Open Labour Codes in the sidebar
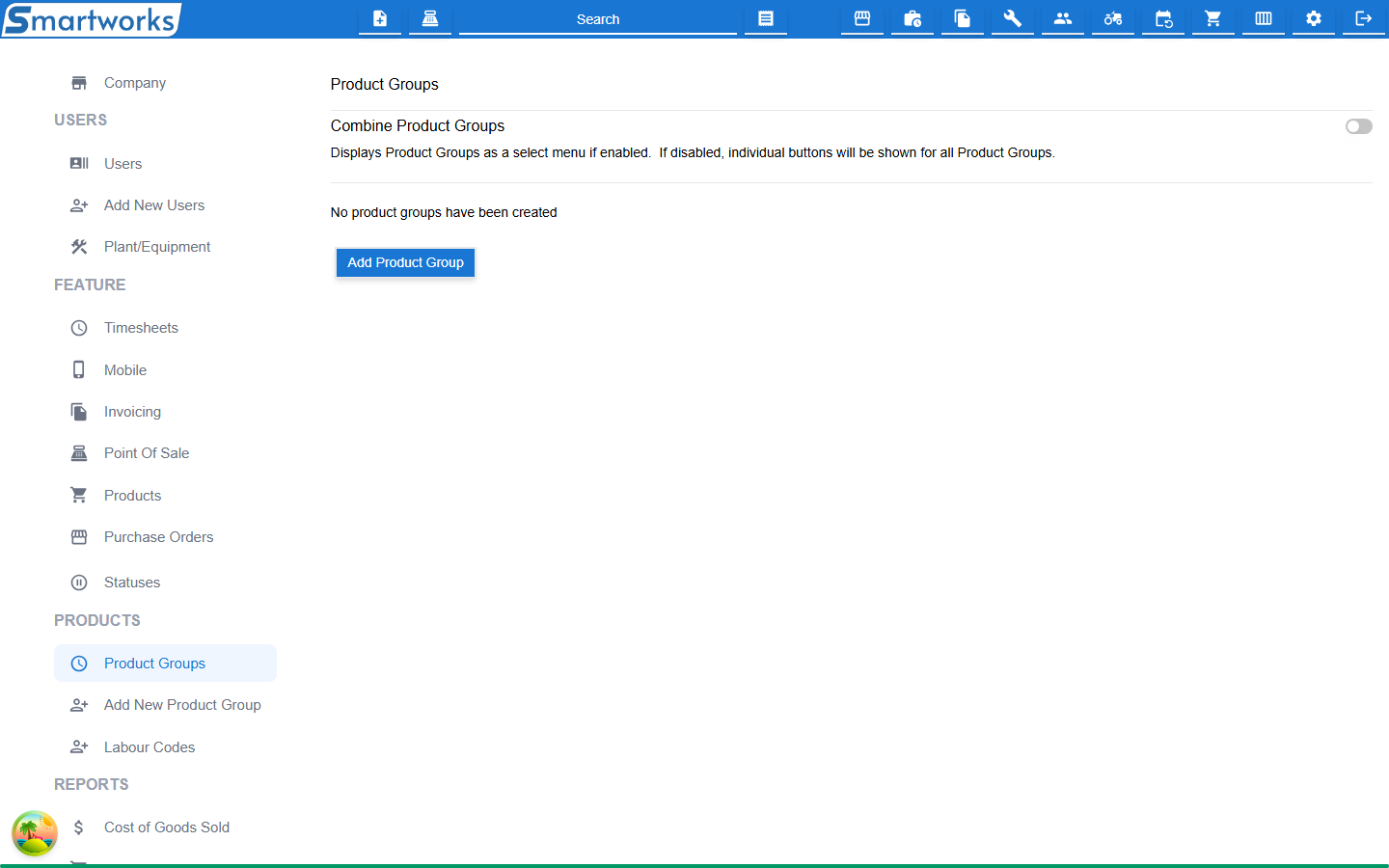 pos(165,747)
